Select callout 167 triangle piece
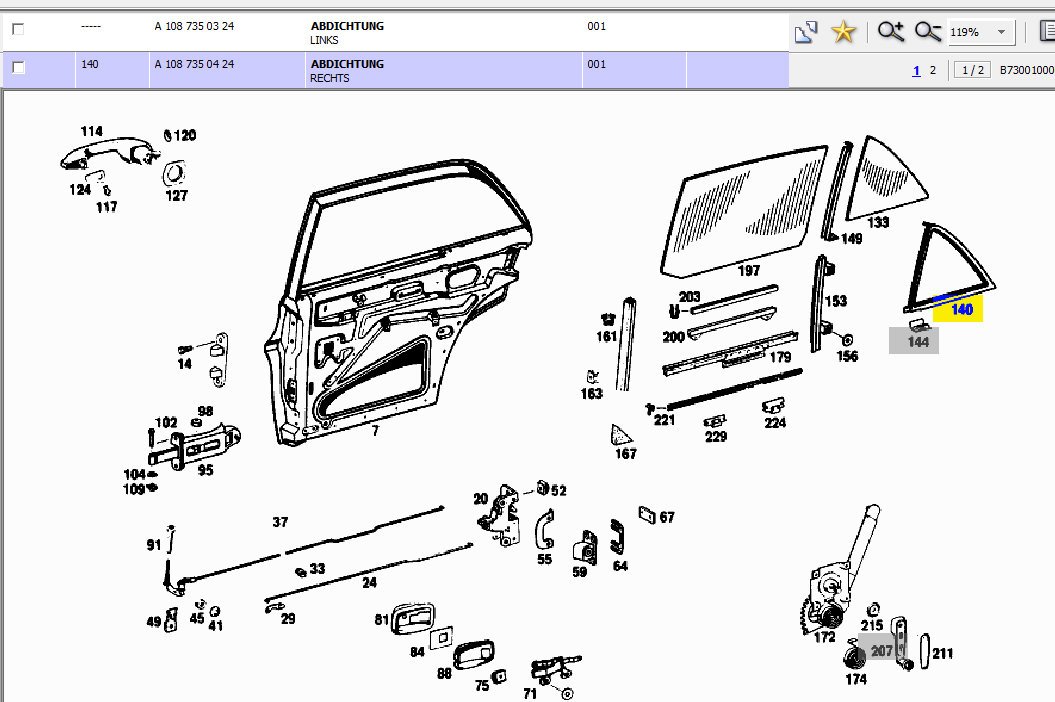Screen dimensions: 1055x702 click(626, 454)
